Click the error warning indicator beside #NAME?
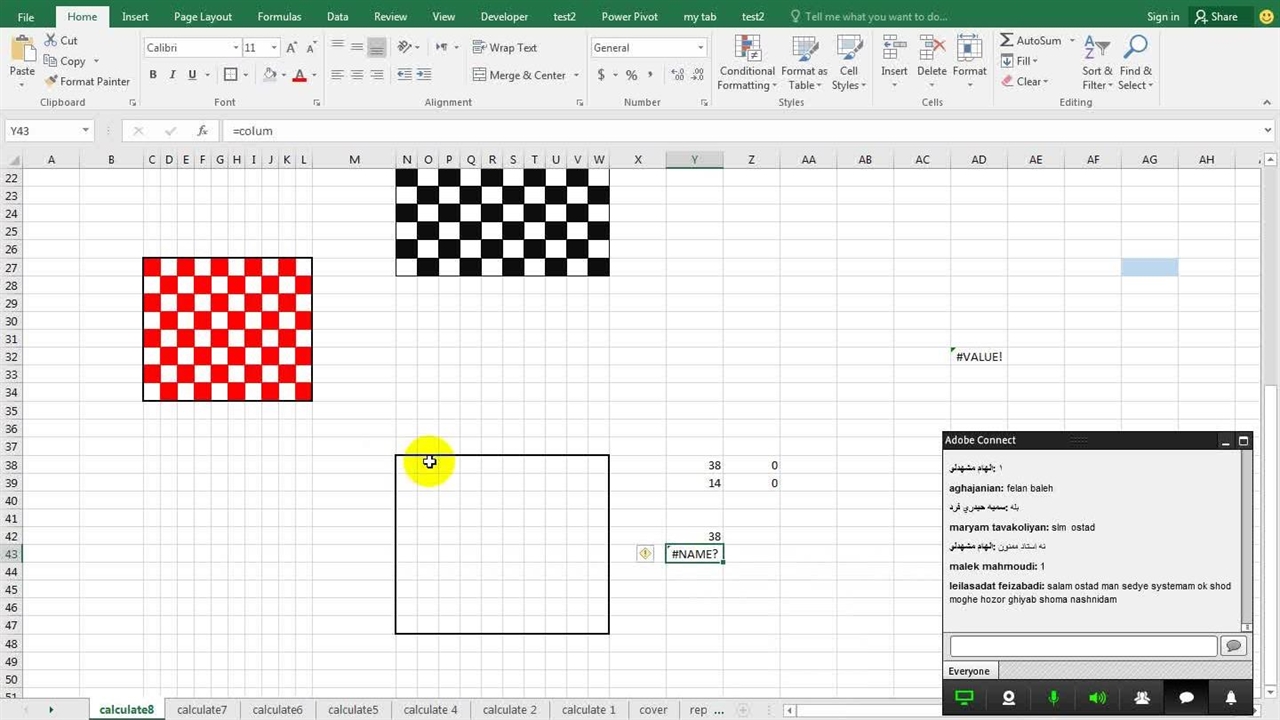 [x=645, y=553]
